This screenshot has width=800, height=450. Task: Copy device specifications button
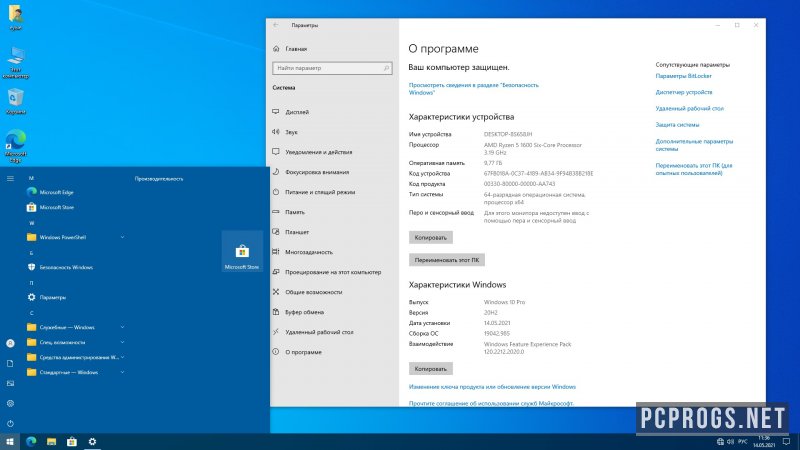[x=431, y=237]
